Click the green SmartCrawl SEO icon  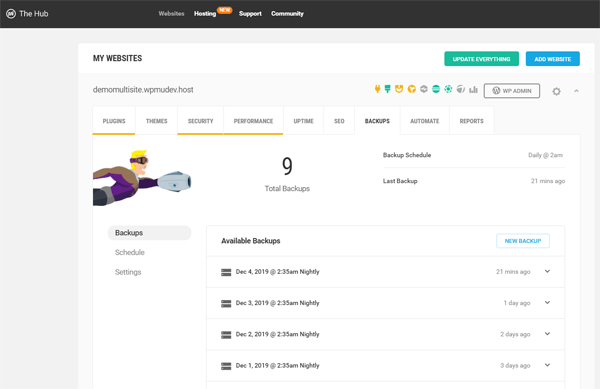click(x=436, y=89)
